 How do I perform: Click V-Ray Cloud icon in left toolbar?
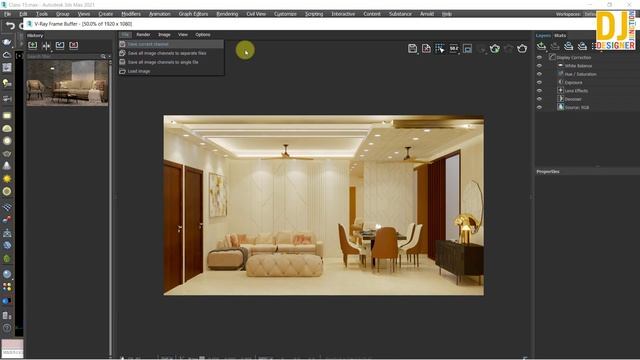tap(7, 55)
